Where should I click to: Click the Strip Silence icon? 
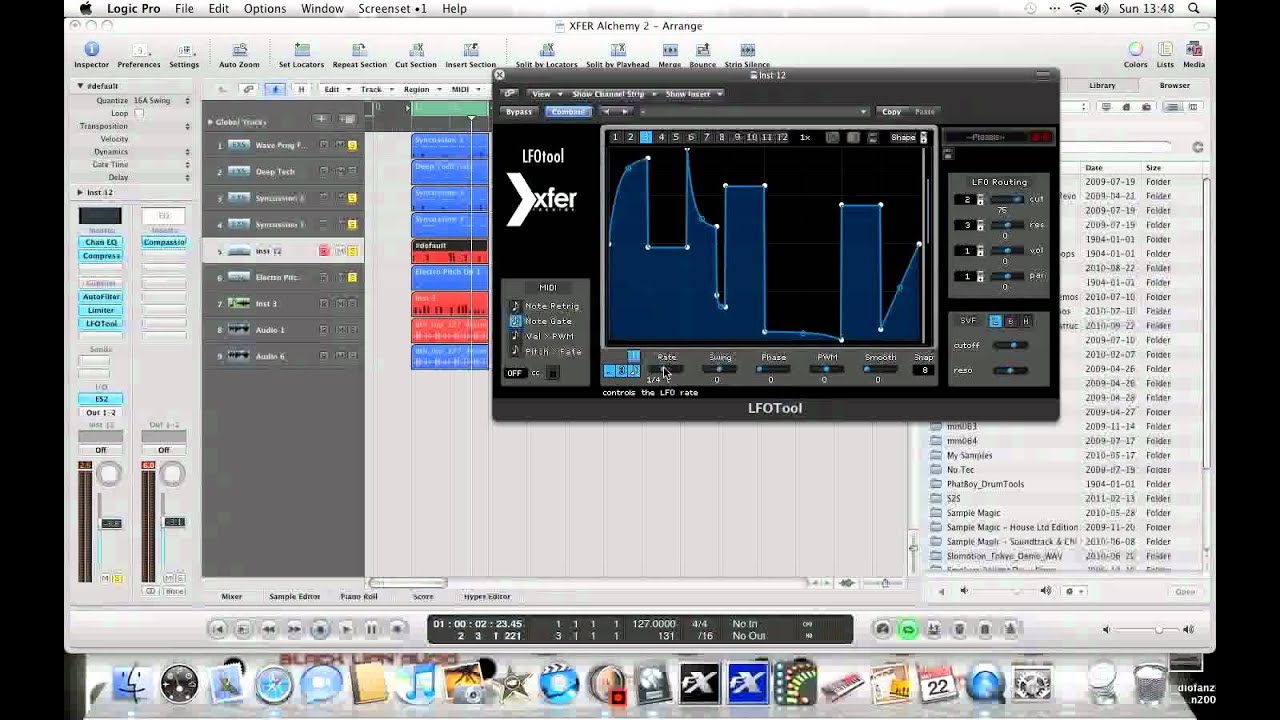[x=747, y=50]
